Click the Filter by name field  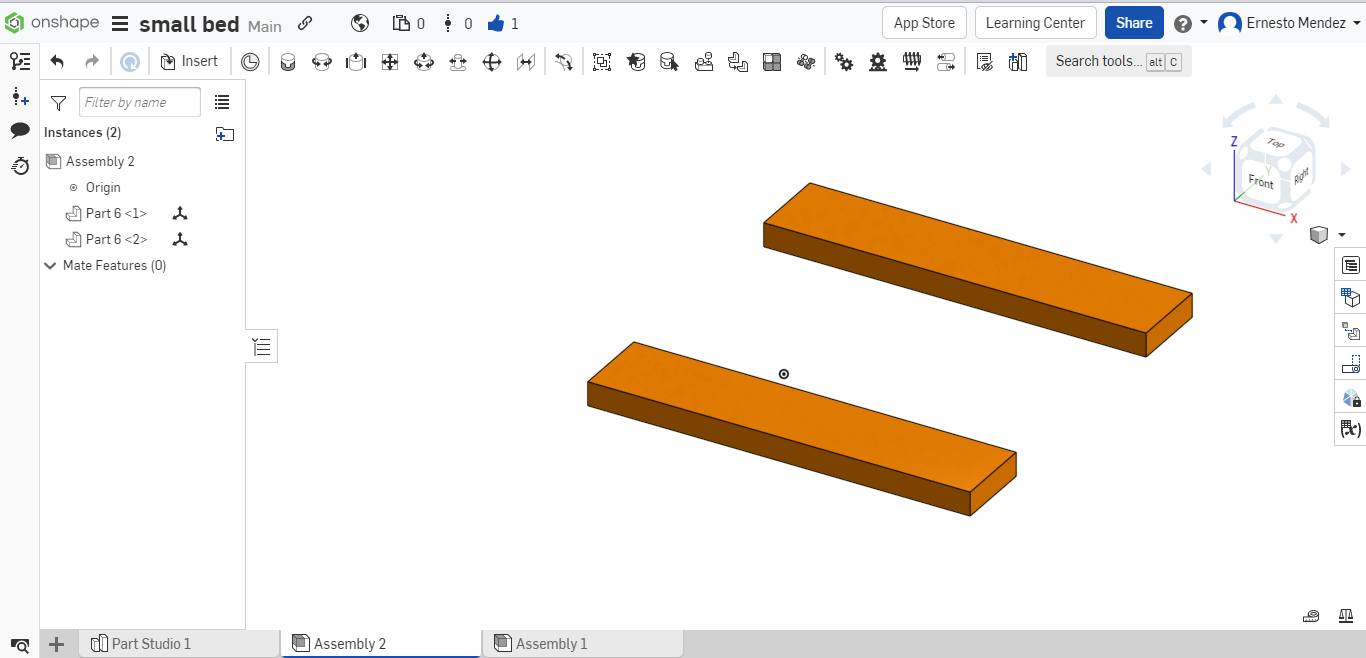click(139, 102)
